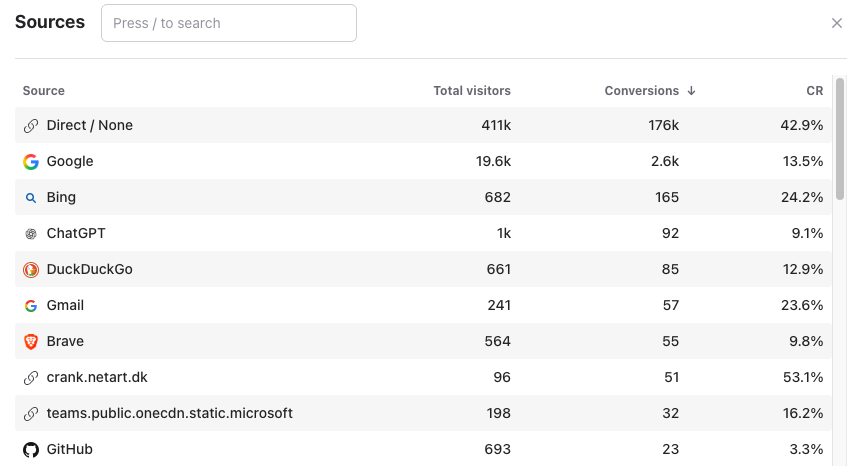861x466 pixels.
Task: Select the crank.netart.dk source
Action: pos(97,377)
